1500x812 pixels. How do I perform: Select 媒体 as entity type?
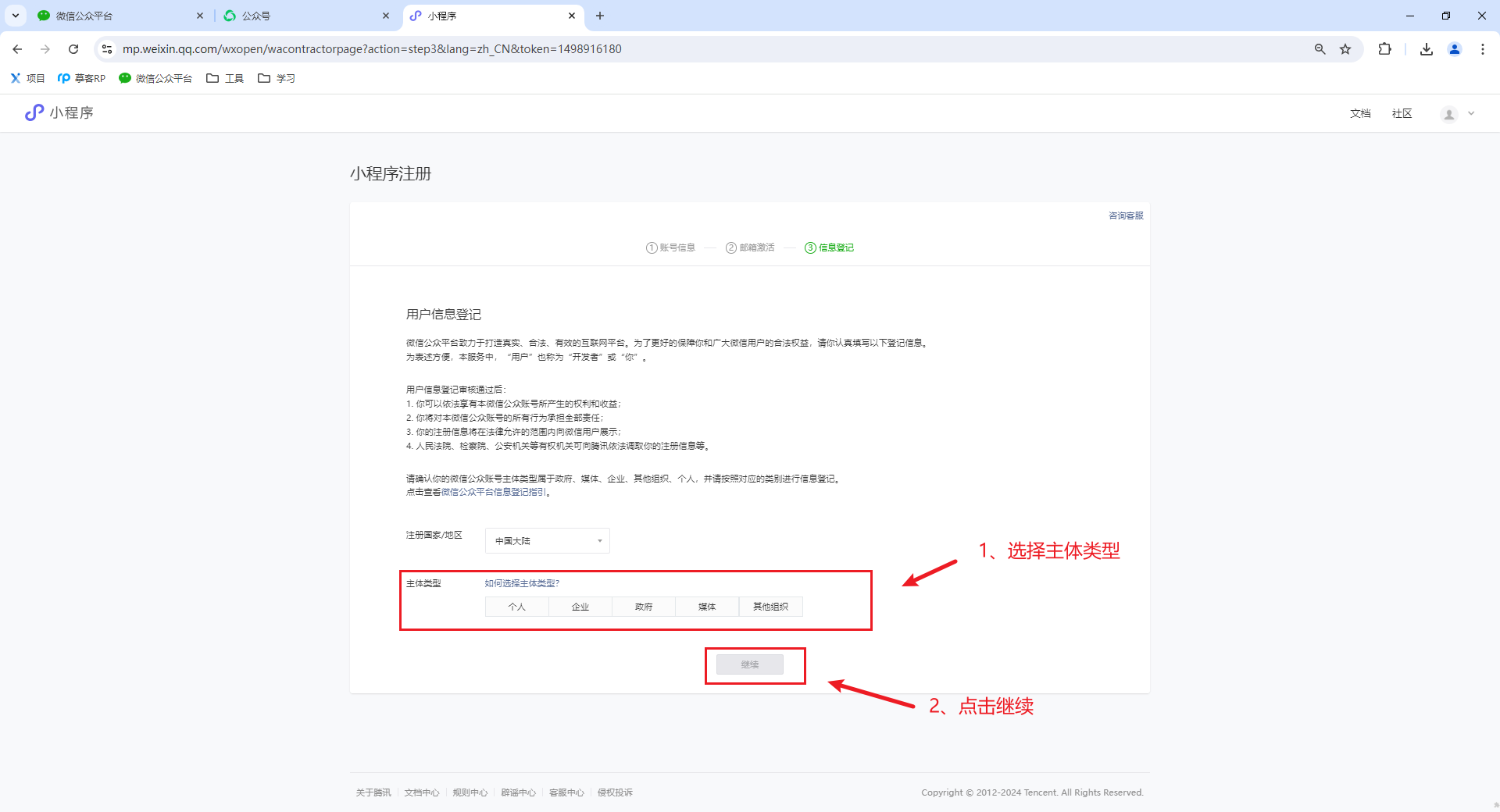[x=707, y=607]
